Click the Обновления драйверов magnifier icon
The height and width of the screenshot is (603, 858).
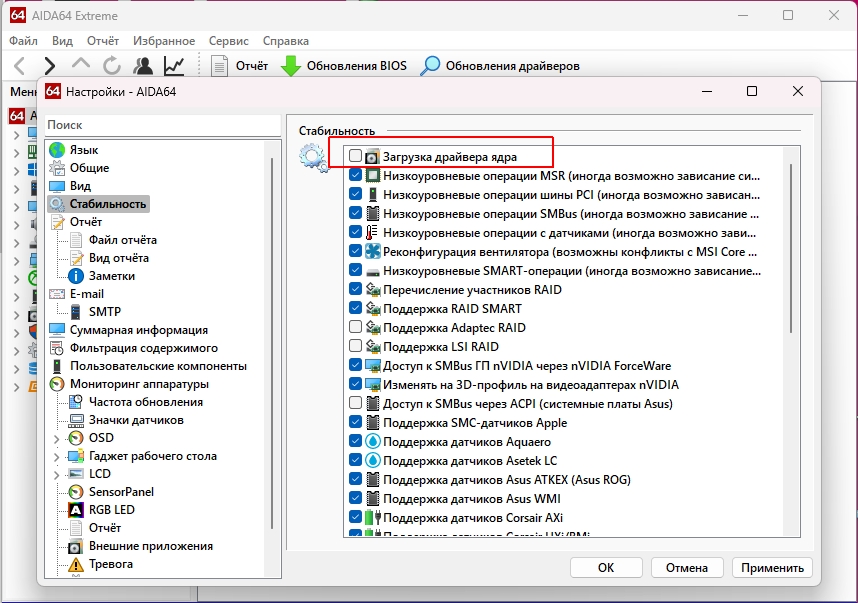[x=430, y=66]
